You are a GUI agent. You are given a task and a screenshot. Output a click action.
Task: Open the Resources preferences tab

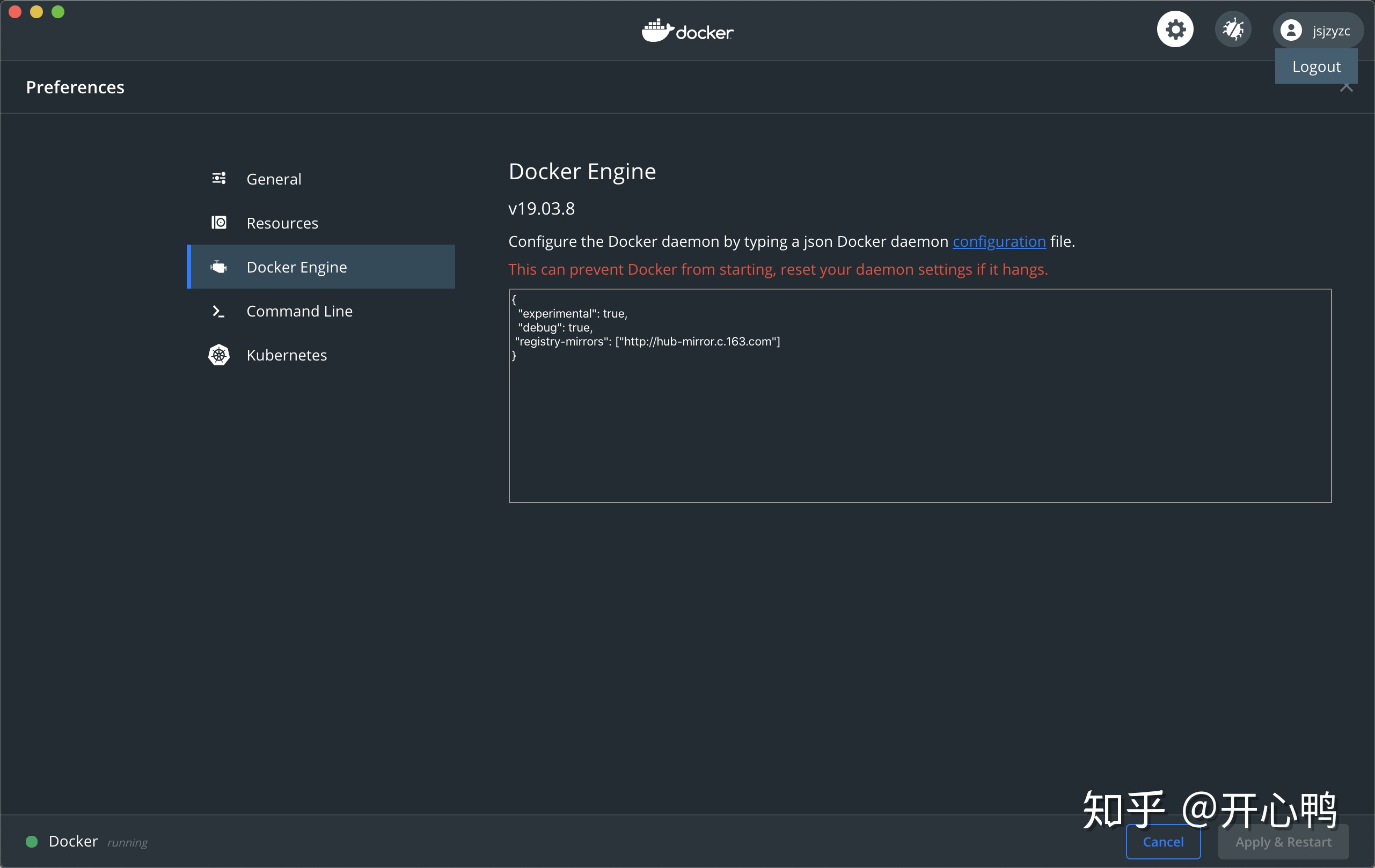coord(321,223)
